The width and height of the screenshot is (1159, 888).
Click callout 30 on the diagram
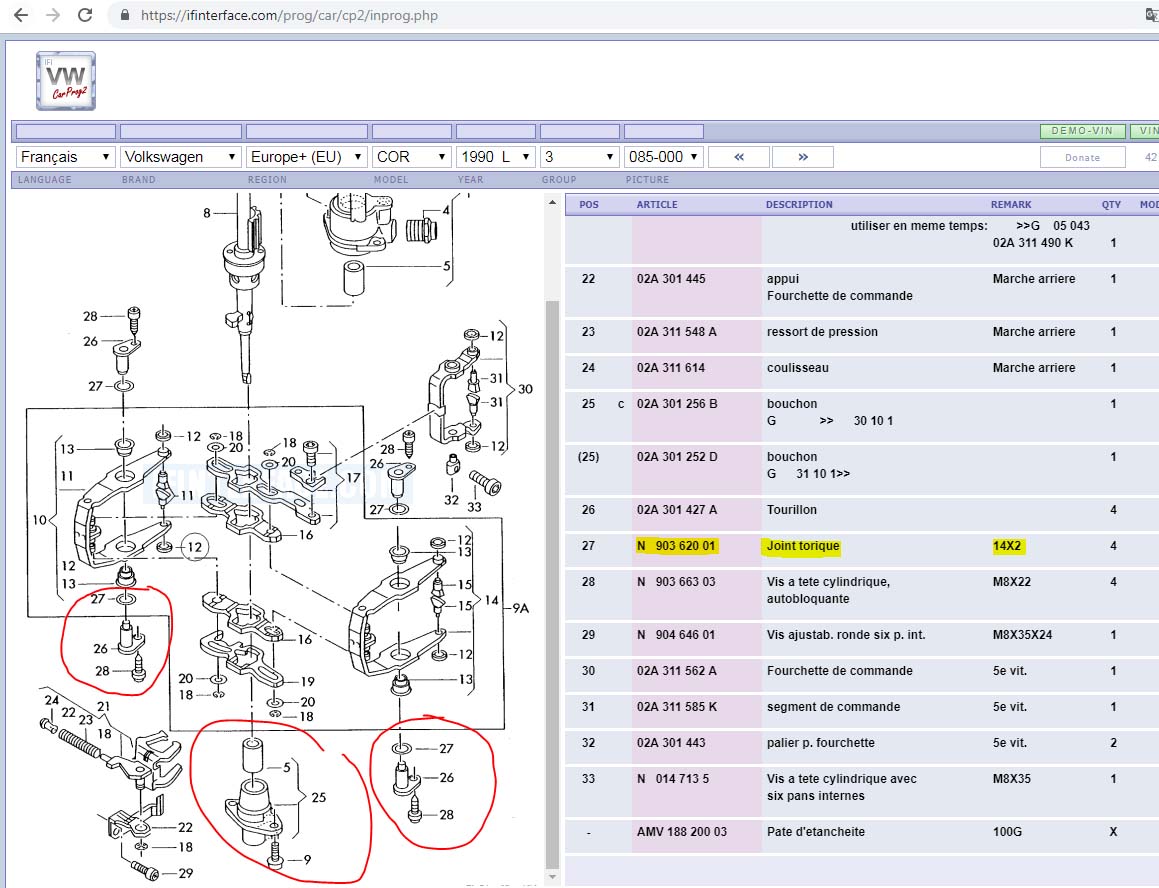click(x=526, y=389)
